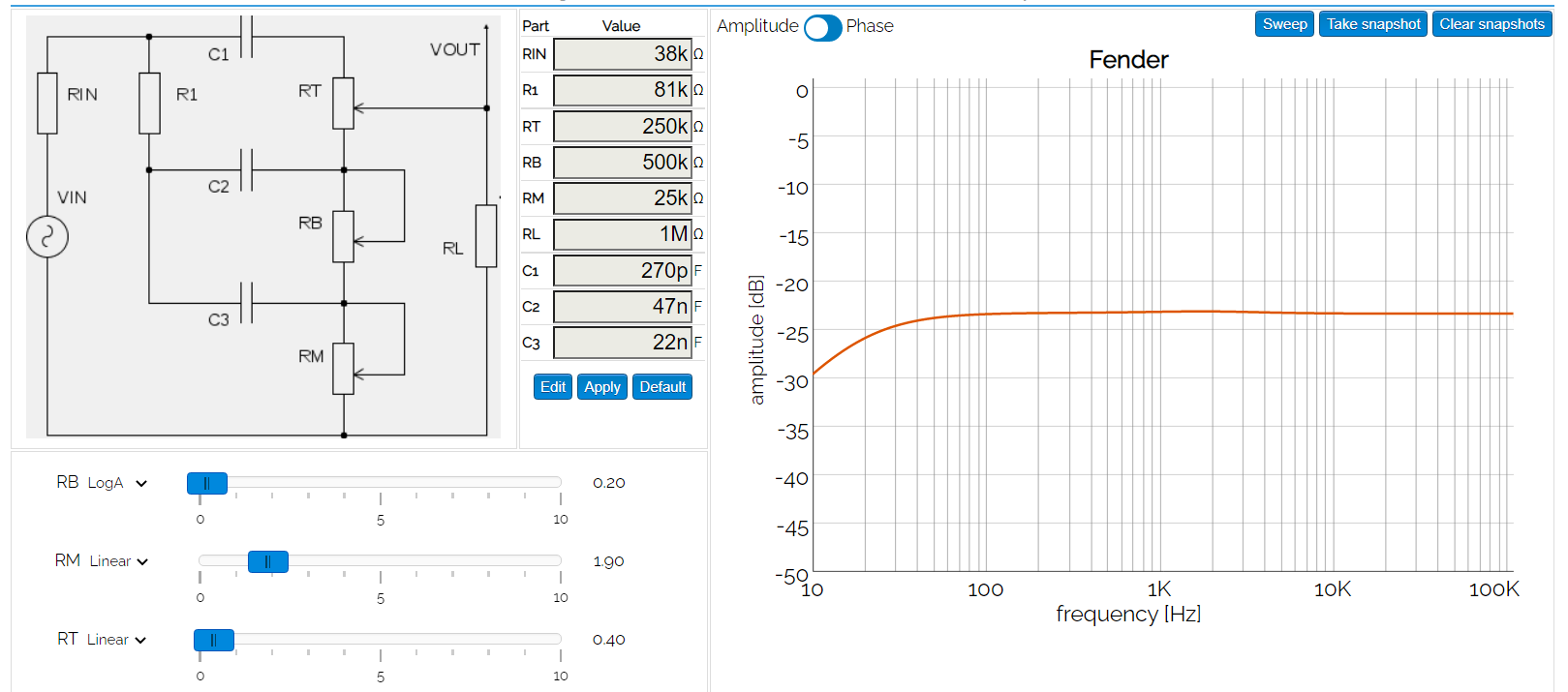Click the VIN source symbol in schematic

point(47,237)
